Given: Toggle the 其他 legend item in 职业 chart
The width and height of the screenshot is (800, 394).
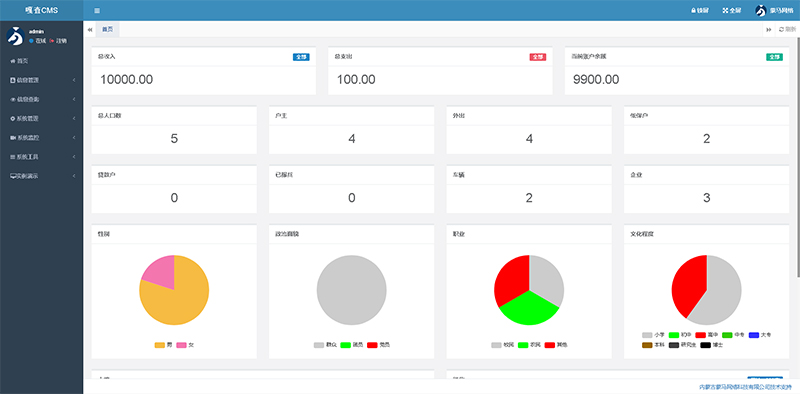Looking at the screenshot, I should point(556,345).
